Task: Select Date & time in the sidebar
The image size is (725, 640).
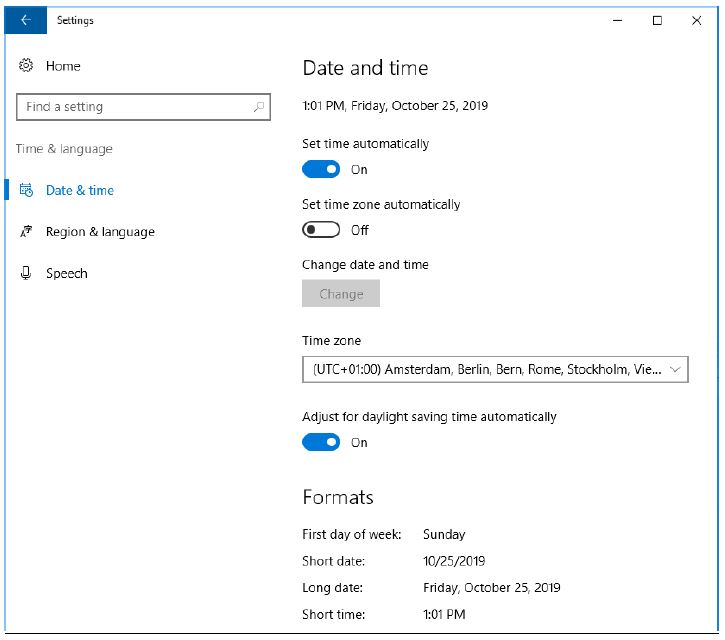Action: click(80, 190)
